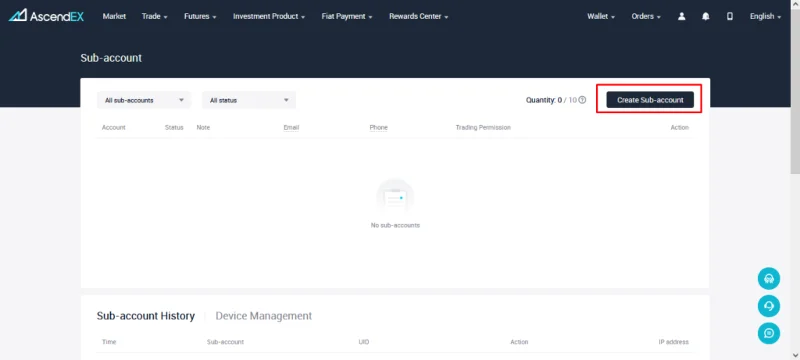Screen dimensions: 800x360
Task: Expand the Rewards Center menu
Action: [x=418, y=16]
